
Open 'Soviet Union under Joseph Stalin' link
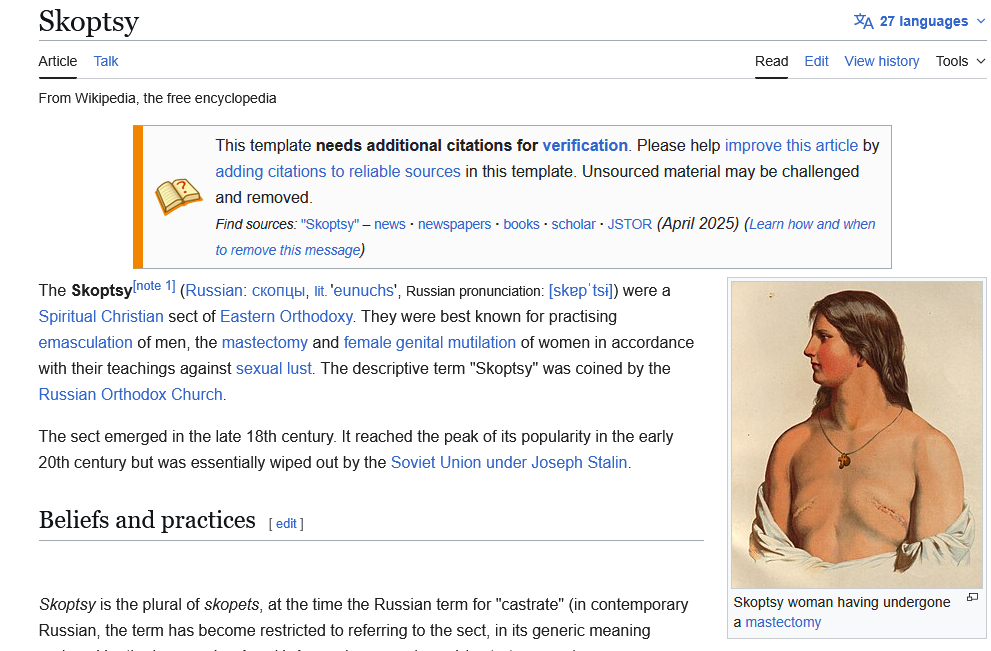point(509,463)
